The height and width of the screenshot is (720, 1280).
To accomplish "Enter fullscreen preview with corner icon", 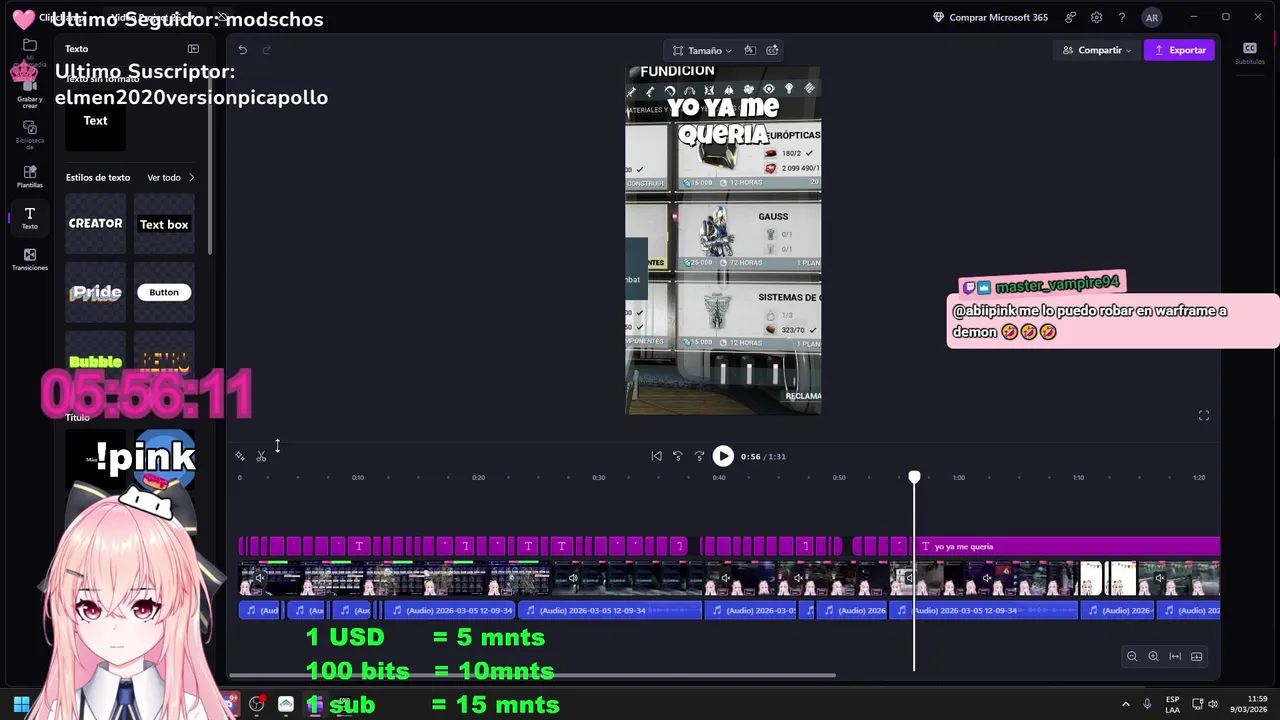I will [1204, 416].
